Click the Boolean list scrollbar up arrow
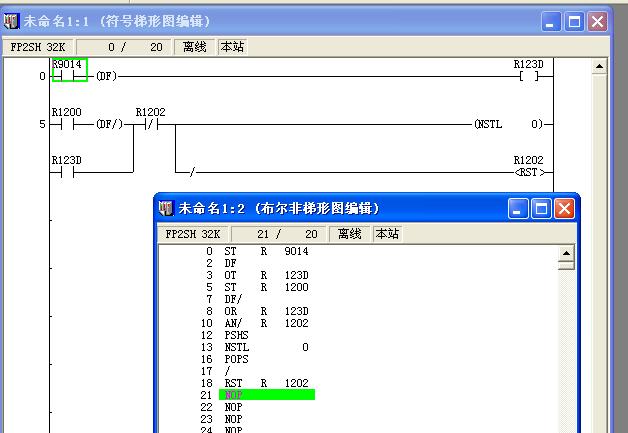Screen dimensions: 628x433 (566, 254)
